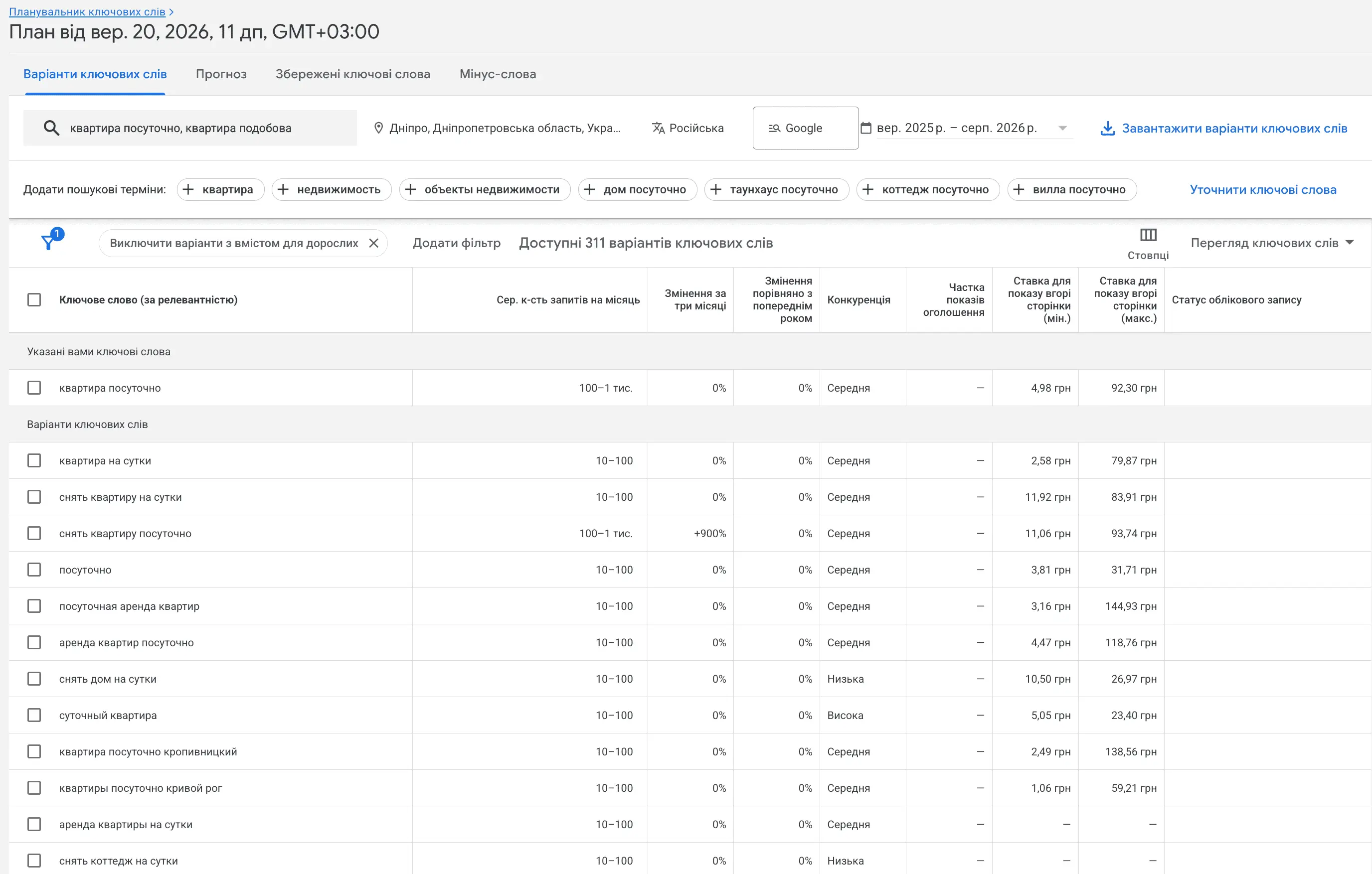Viewport: 1372px width, 874px height.
Task: Open the 'Перегляд ключових слів' view dropdown
Action: point(1272,243)
